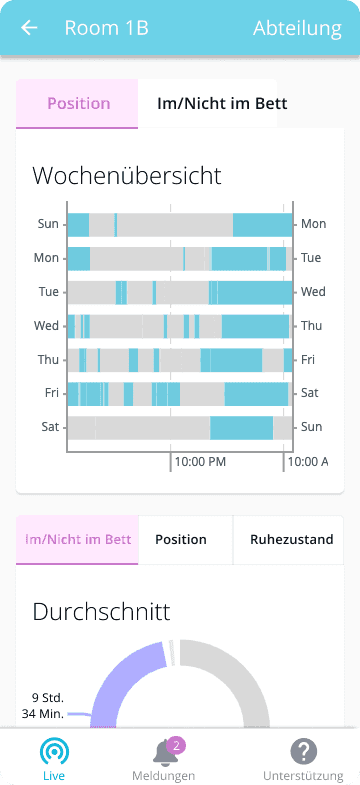Open Abteilung in the header
This screenshot has width=360, height=785.
coord(297,28)
